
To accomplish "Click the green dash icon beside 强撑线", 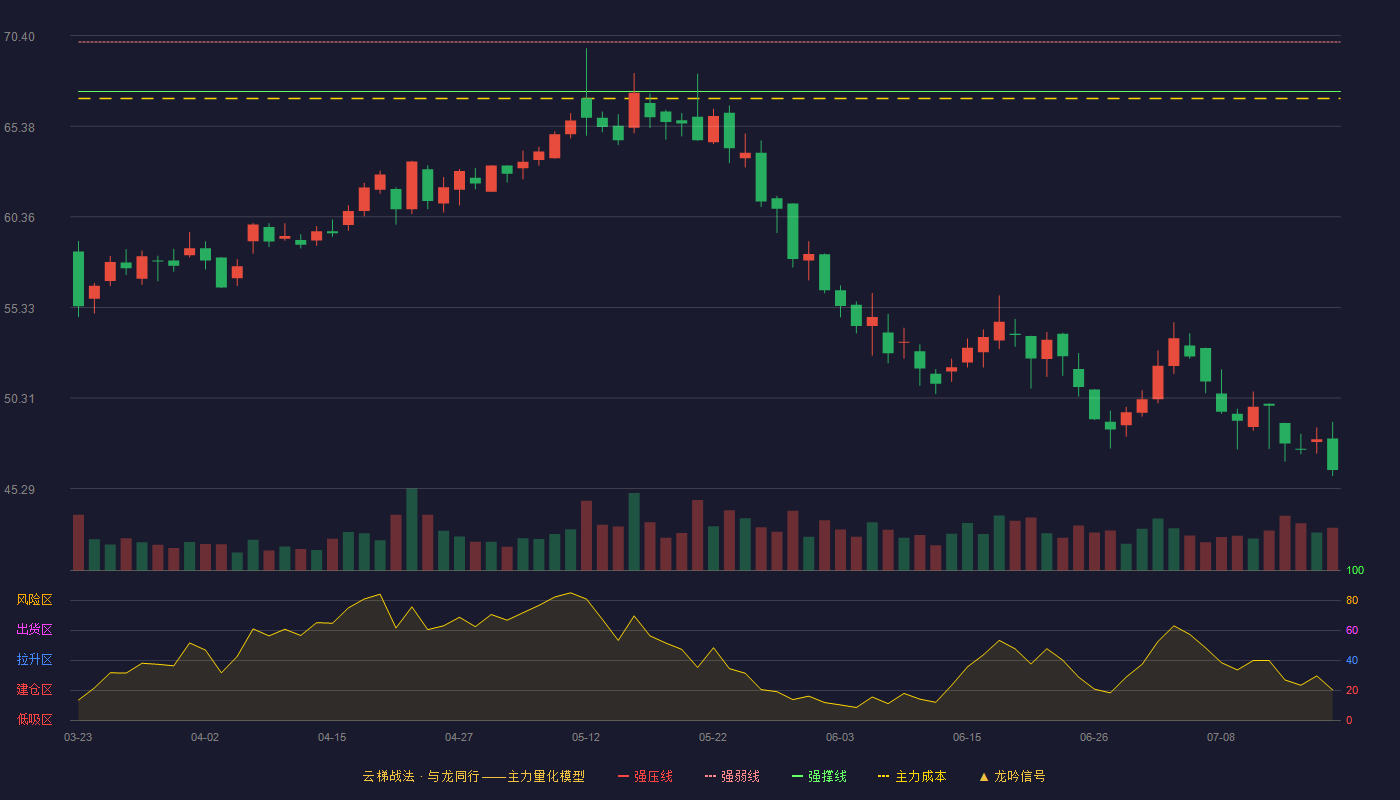I will (798, 777).
